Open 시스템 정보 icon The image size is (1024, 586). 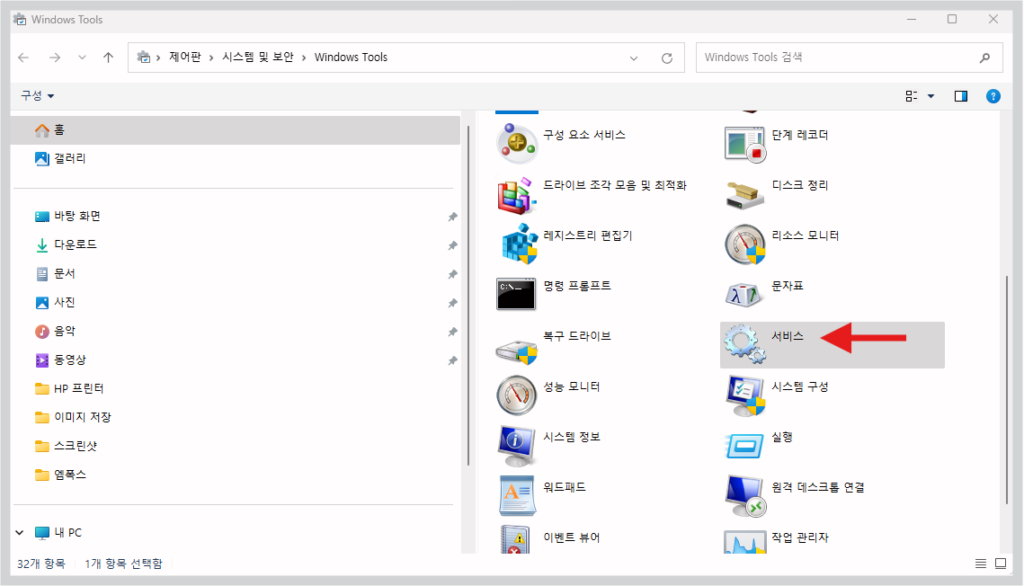[x=516, y=445]
